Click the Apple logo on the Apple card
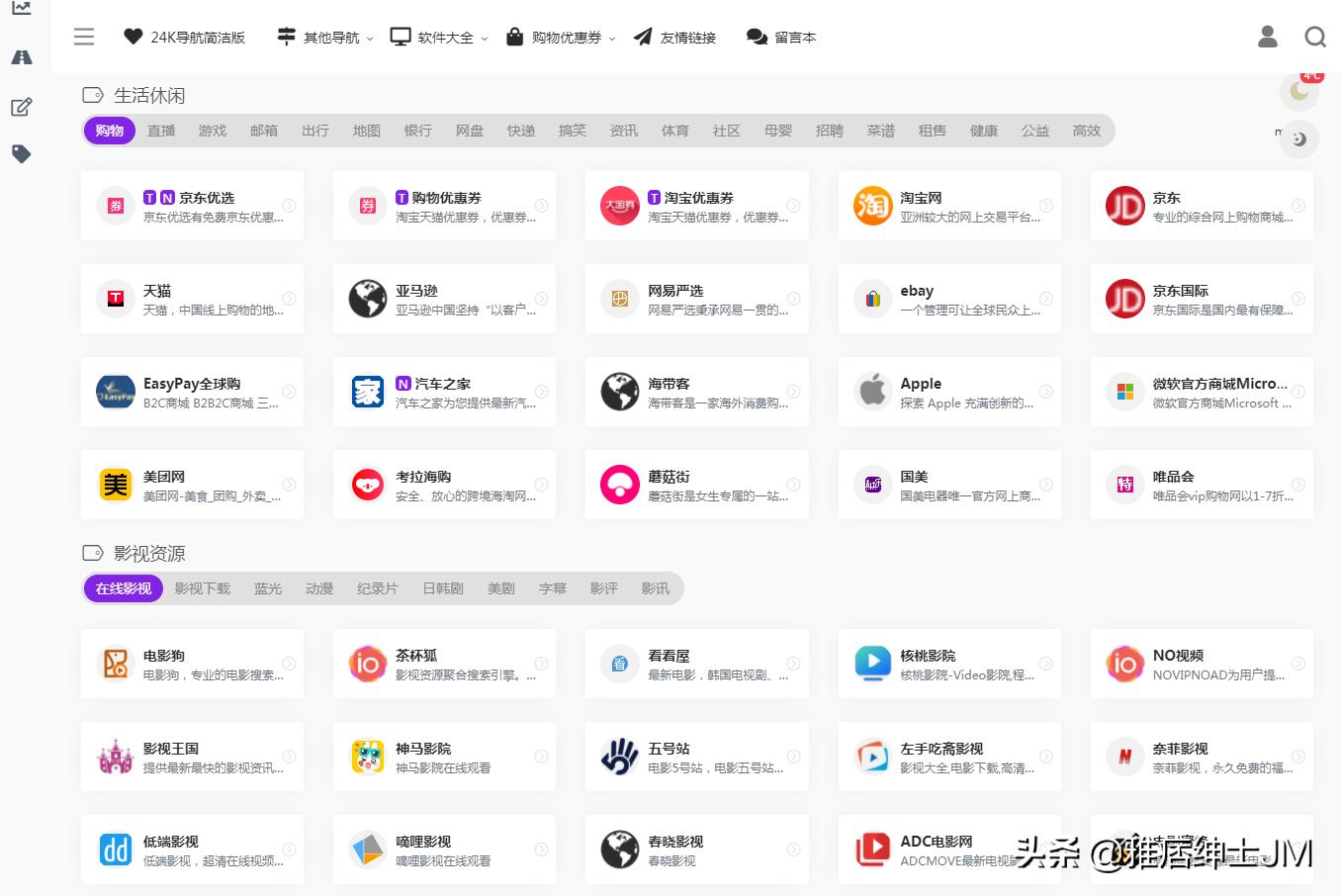 tap(871, 391)
